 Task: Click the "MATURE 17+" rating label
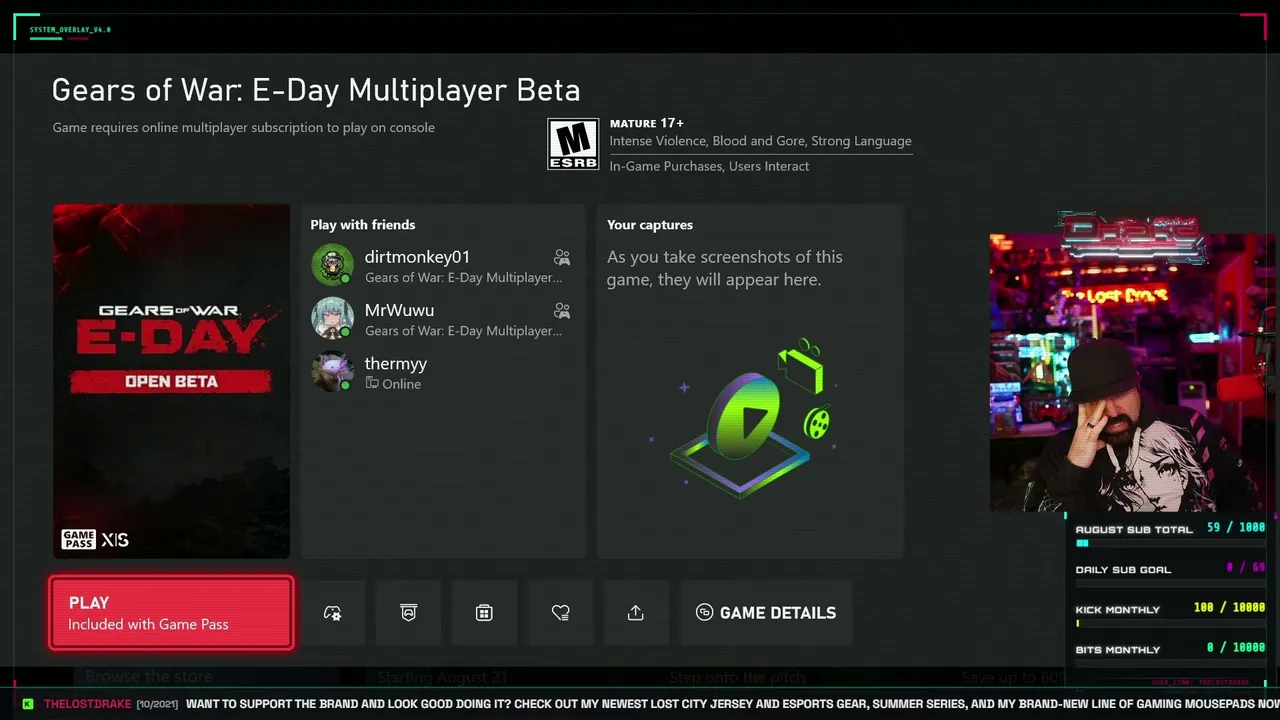647,123
